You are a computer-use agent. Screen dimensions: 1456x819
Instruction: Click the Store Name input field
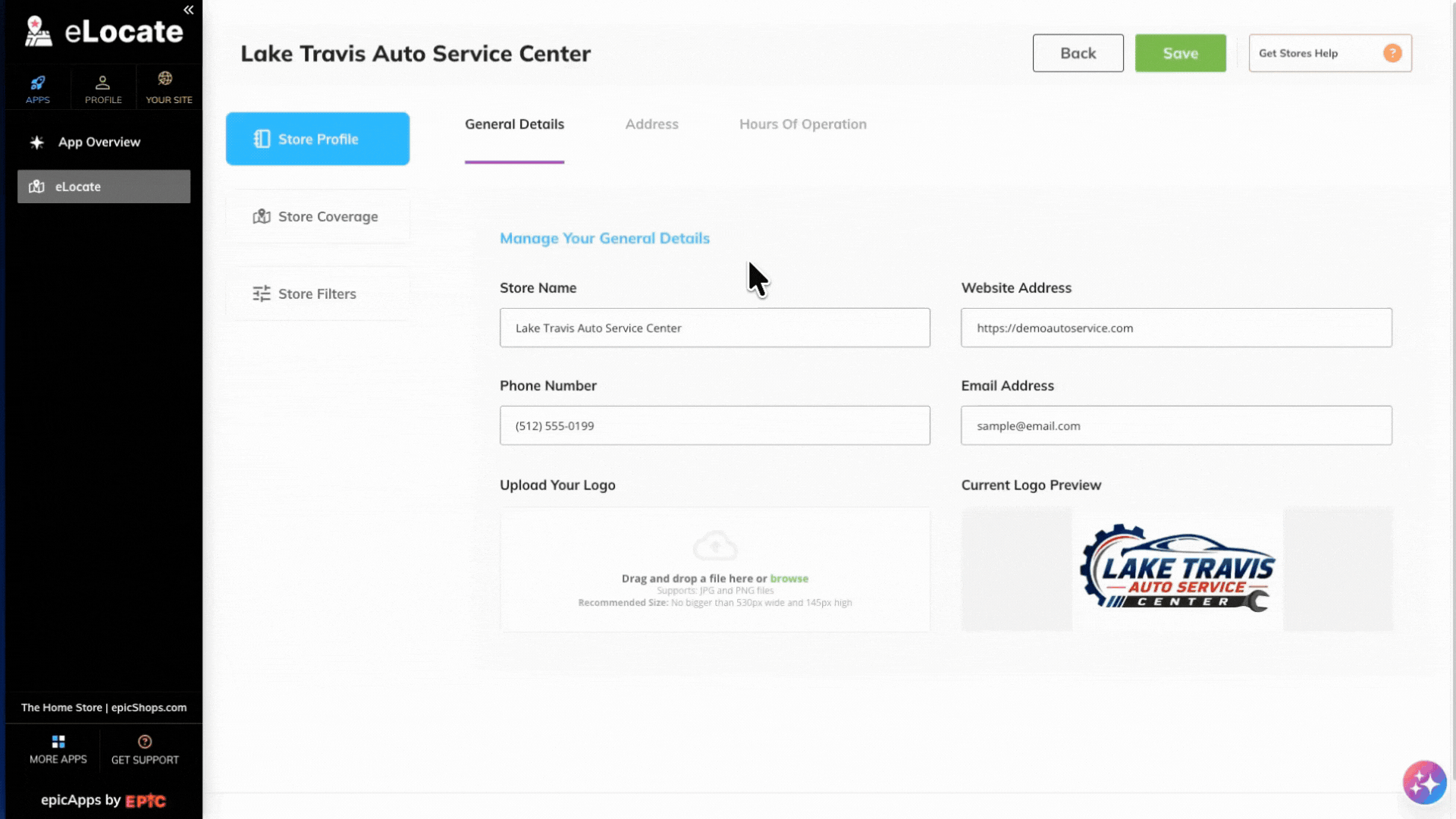click(x=715, y=328)
